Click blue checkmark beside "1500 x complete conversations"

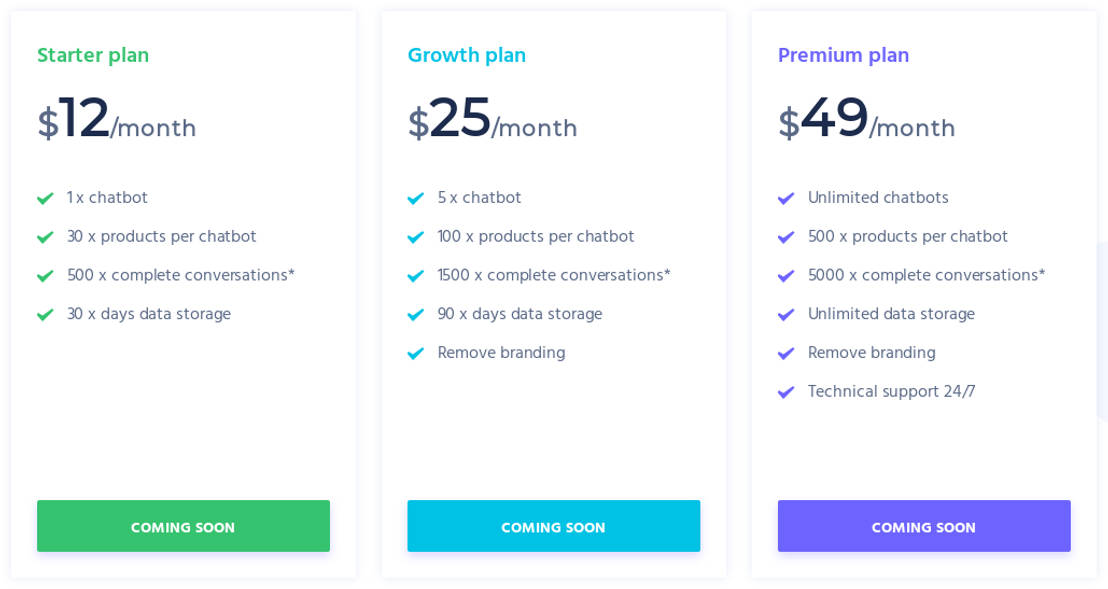click(416, 277)
